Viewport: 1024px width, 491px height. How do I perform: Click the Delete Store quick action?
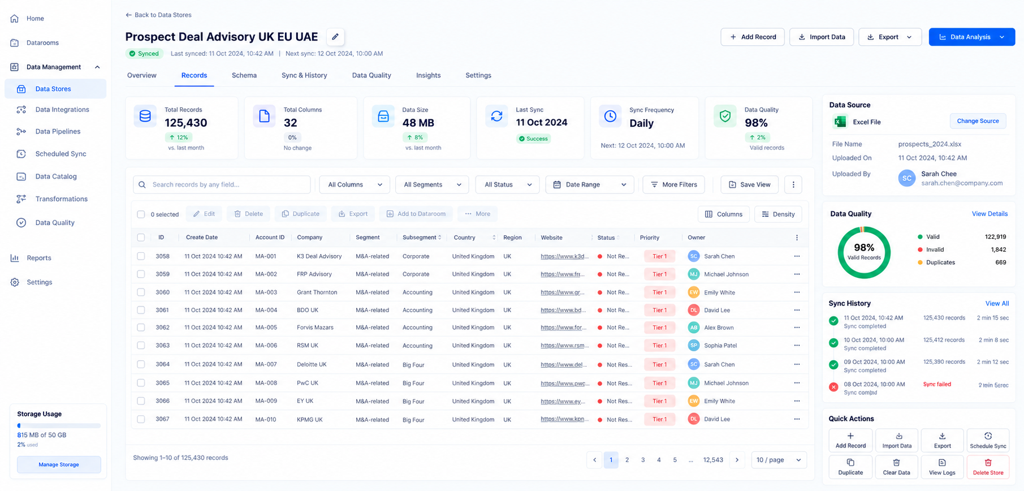[x=987, y=466]
